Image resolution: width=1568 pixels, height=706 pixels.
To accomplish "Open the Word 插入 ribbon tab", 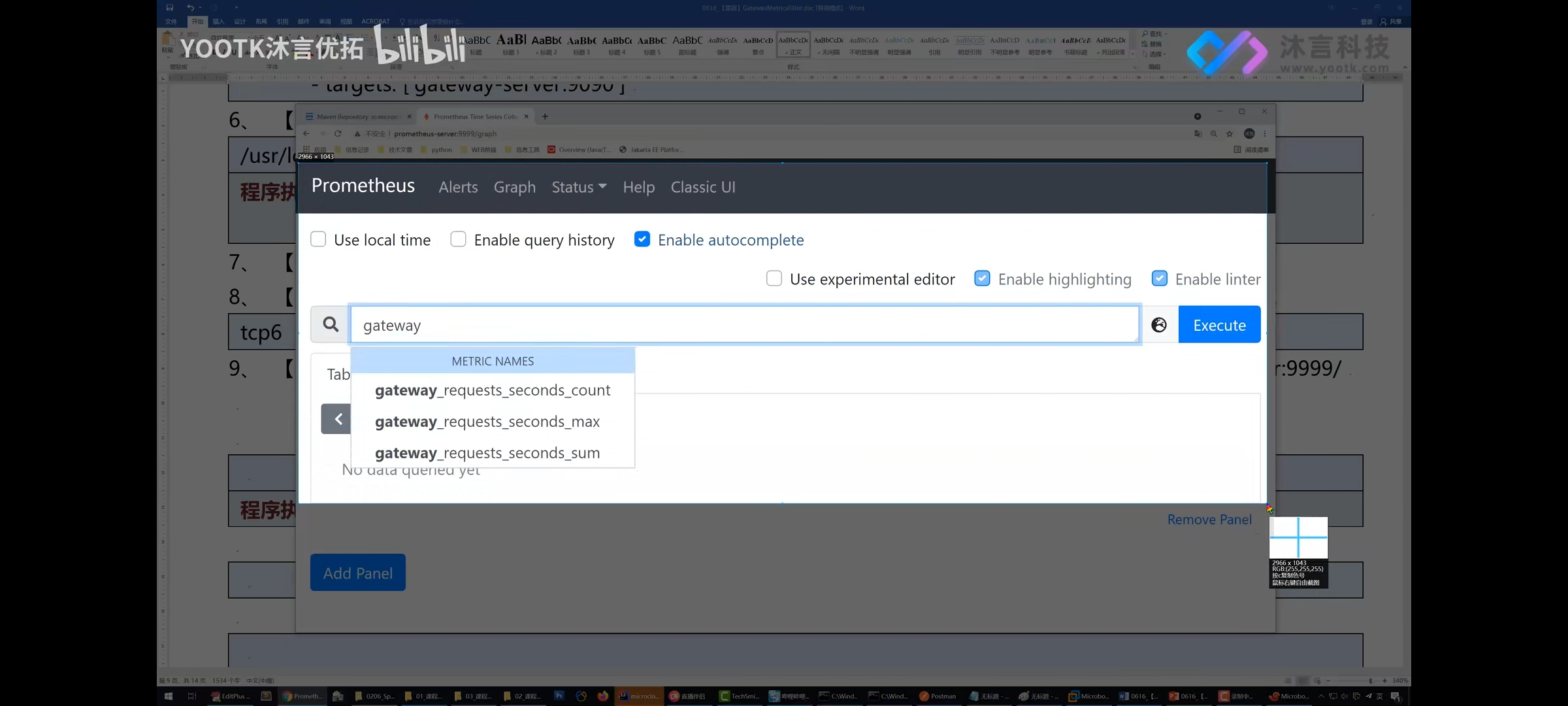I will (218, 22).
